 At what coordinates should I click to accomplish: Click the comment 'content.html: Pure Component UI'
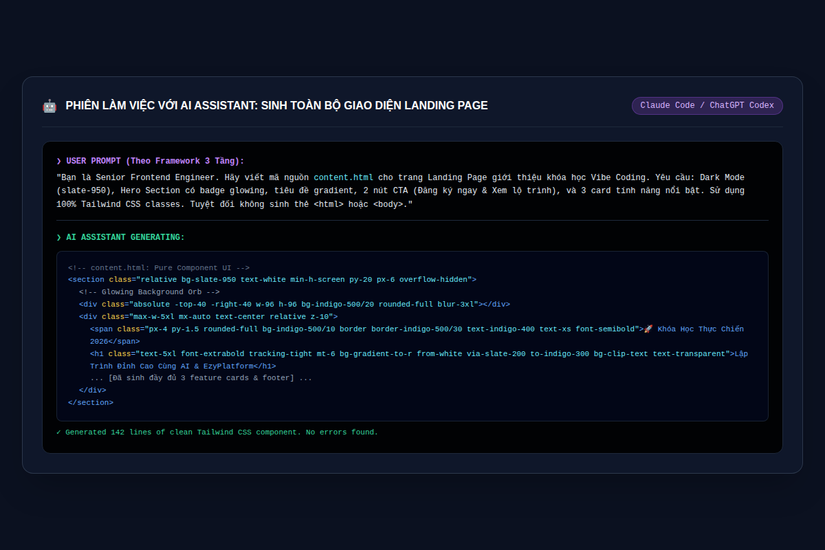[158, 268]
